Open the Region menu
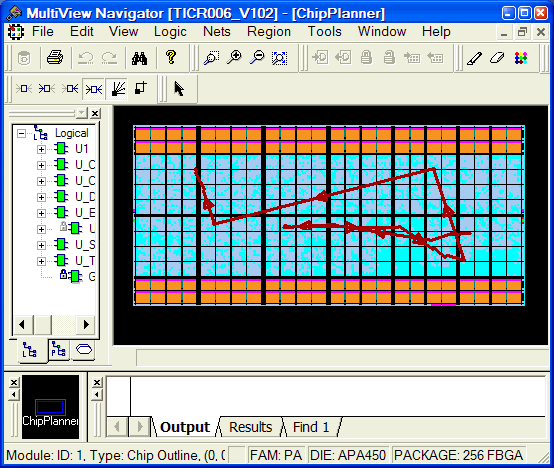The width and height of the screenshot is (554, 468). pyautogui.click(x=269, y=32)
